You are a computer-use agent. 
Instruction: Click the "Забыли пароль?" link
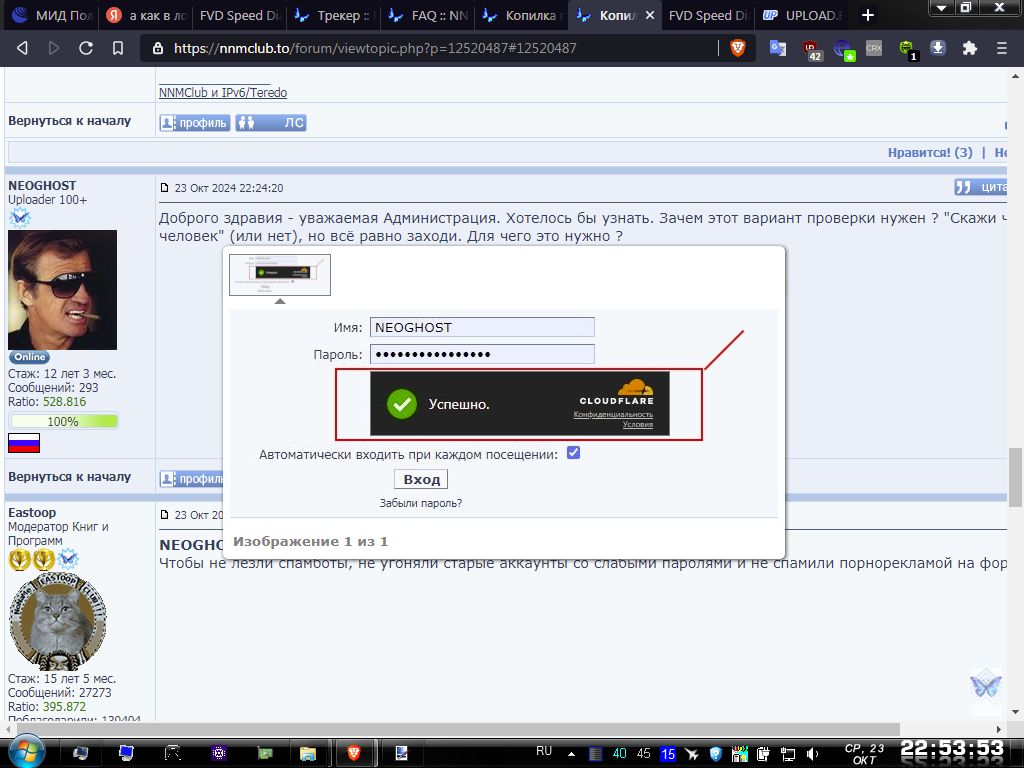click(420, 503)
